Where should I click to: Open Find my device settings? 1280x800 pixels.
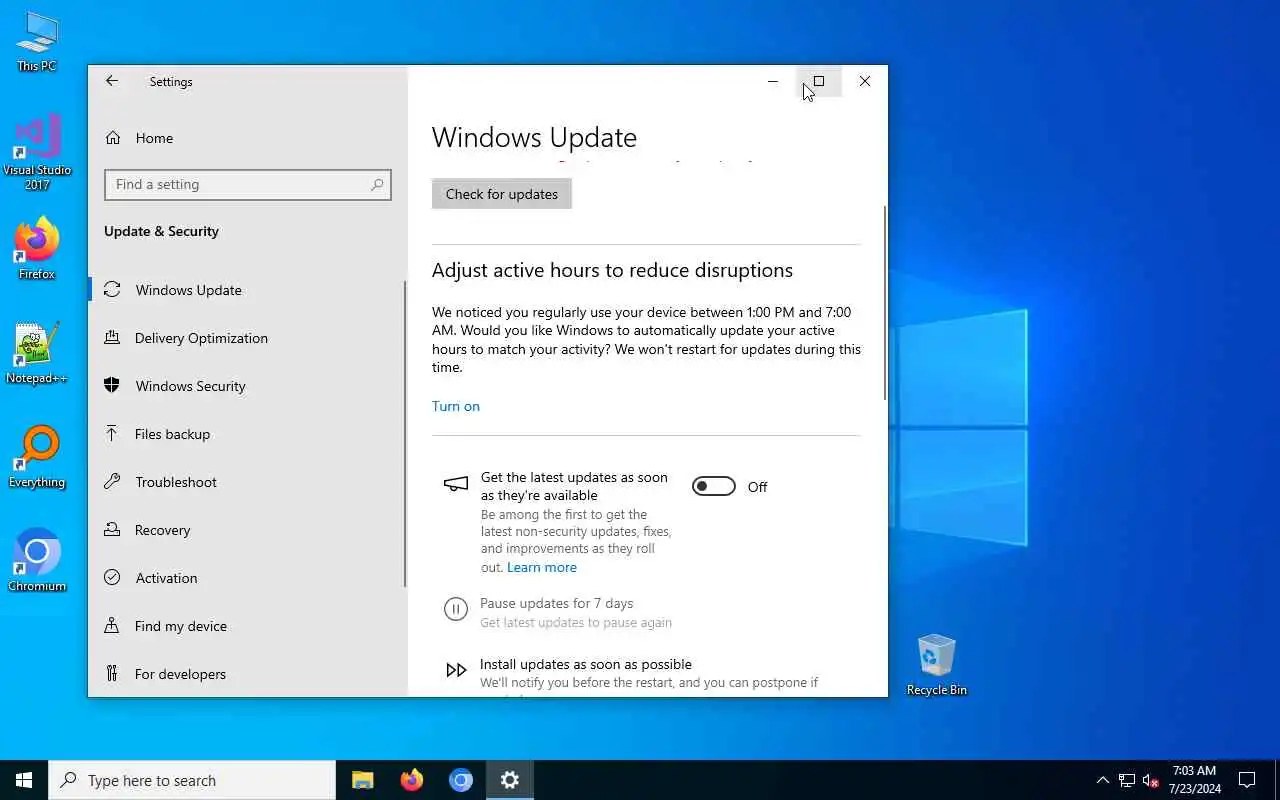[248, 626]
